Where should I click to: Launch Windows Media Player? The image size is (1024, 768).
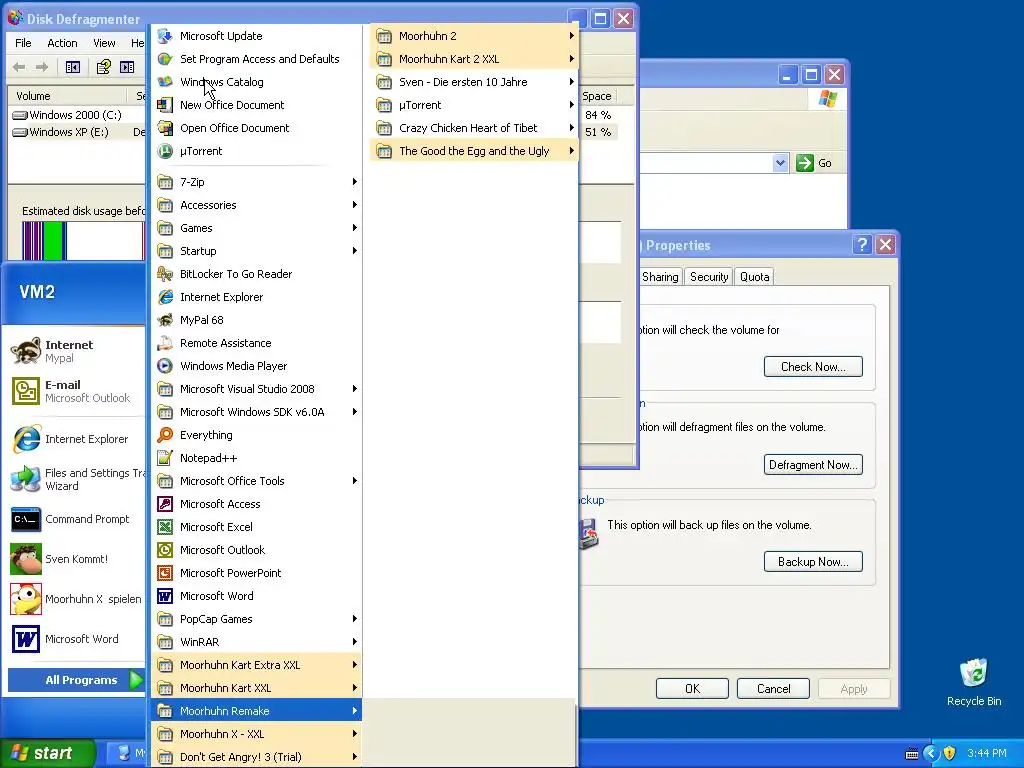(256, 366)
